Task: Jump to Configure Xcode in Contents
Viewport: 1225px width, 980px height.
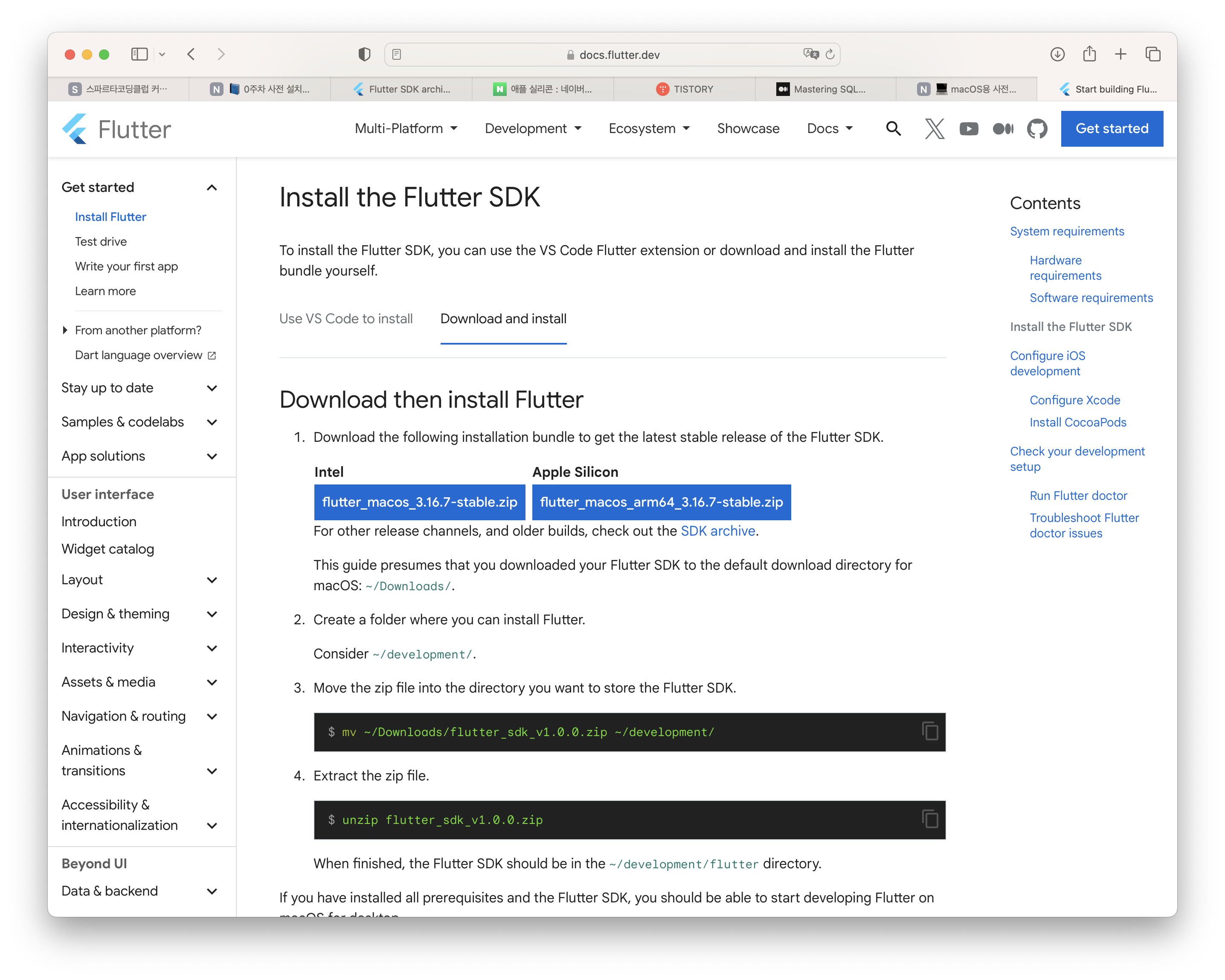Action: click(x=1075, y=400)
